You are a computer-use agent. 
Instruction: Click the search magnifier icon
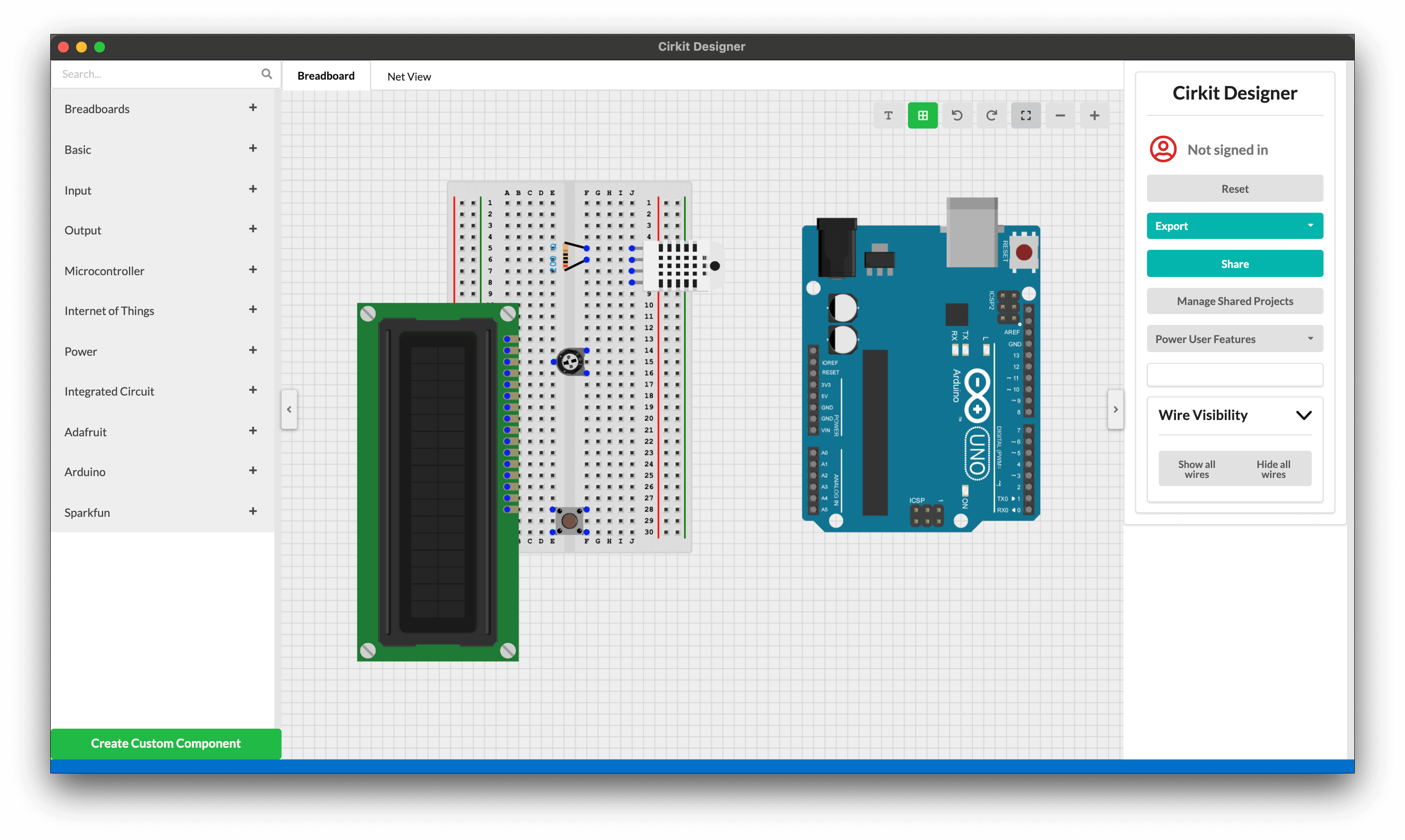point(267,74)
